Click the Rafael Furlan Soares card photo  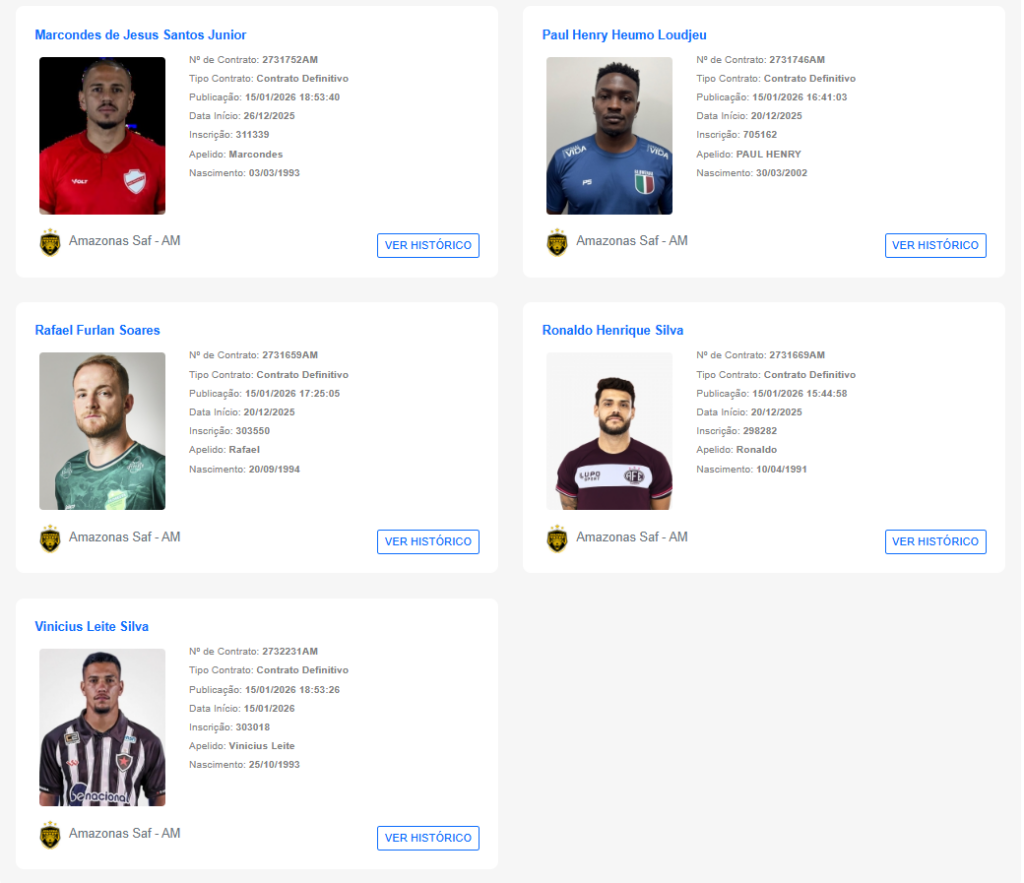coord(102,431)
